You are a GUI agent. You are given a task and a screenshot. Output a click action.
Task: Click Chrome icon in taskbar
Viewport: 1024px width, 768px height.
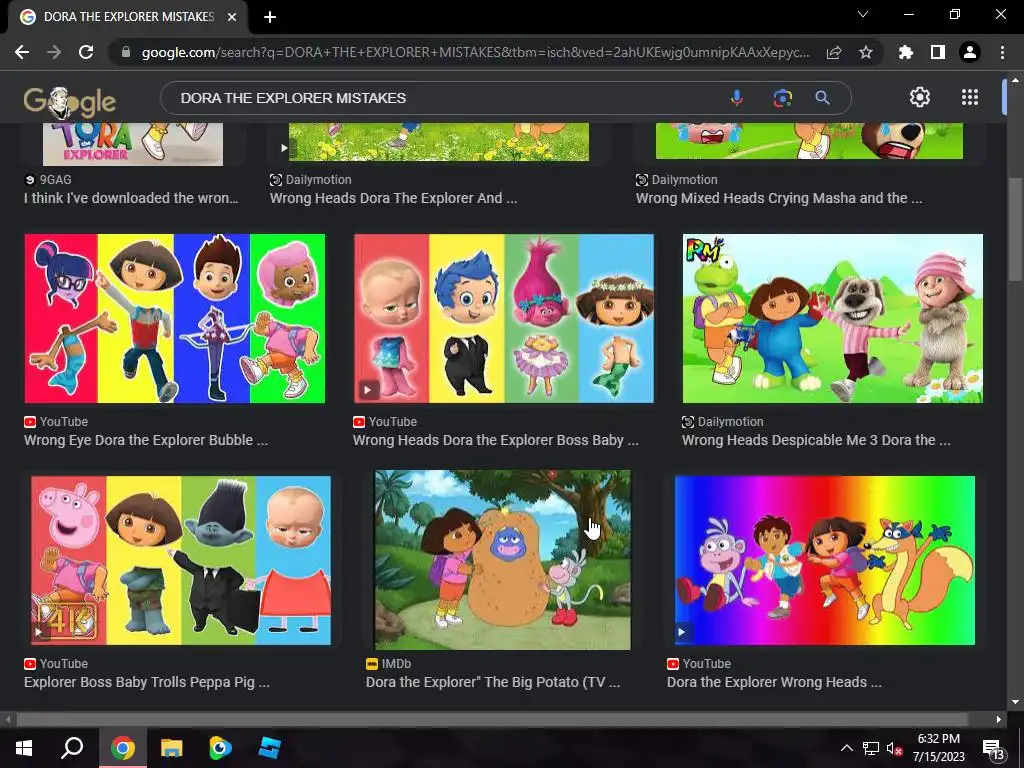tap(122, 748)
